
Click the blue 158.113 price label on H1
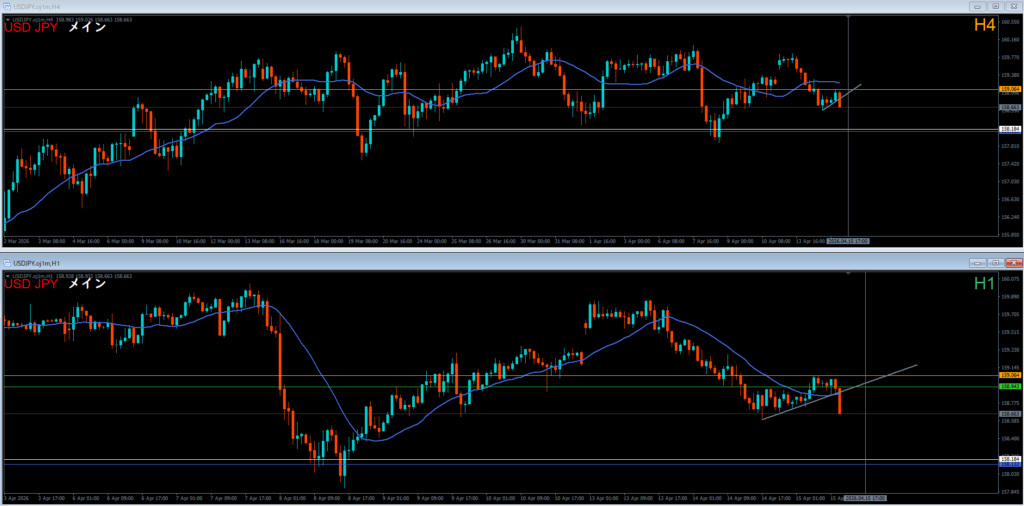[1009, 464]
